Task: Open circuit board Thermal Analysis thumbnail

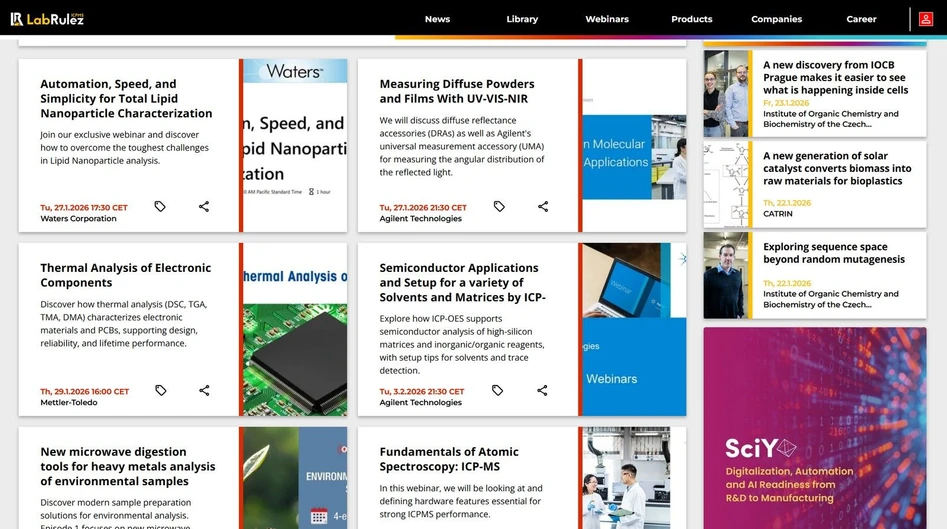Action: [x=295, y=330]
